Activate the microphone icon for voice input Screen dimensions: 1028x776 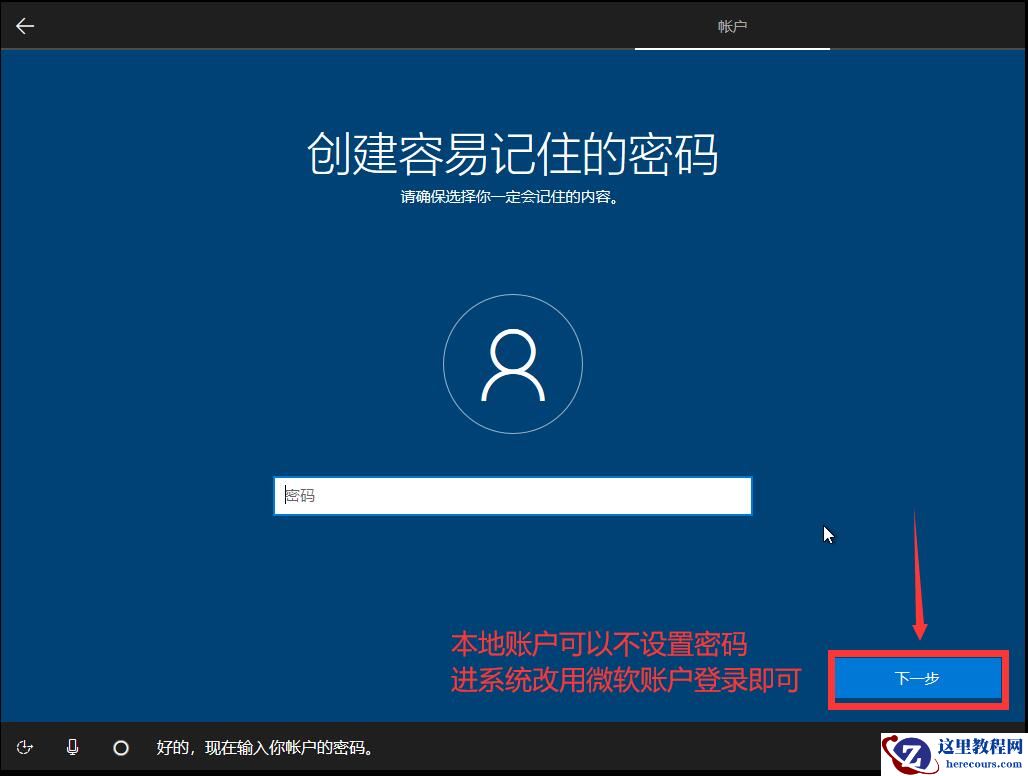coord(71,747)
